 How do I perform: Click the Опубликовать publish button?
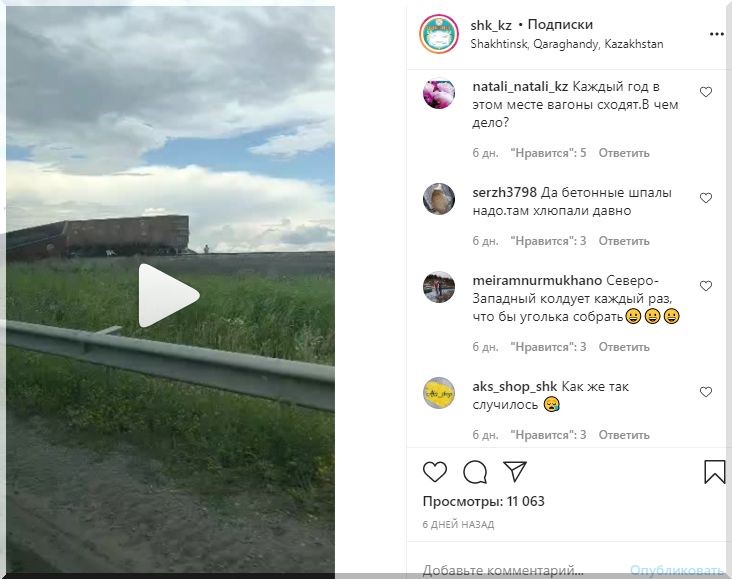pyautogui.click(x=677, y=571)
